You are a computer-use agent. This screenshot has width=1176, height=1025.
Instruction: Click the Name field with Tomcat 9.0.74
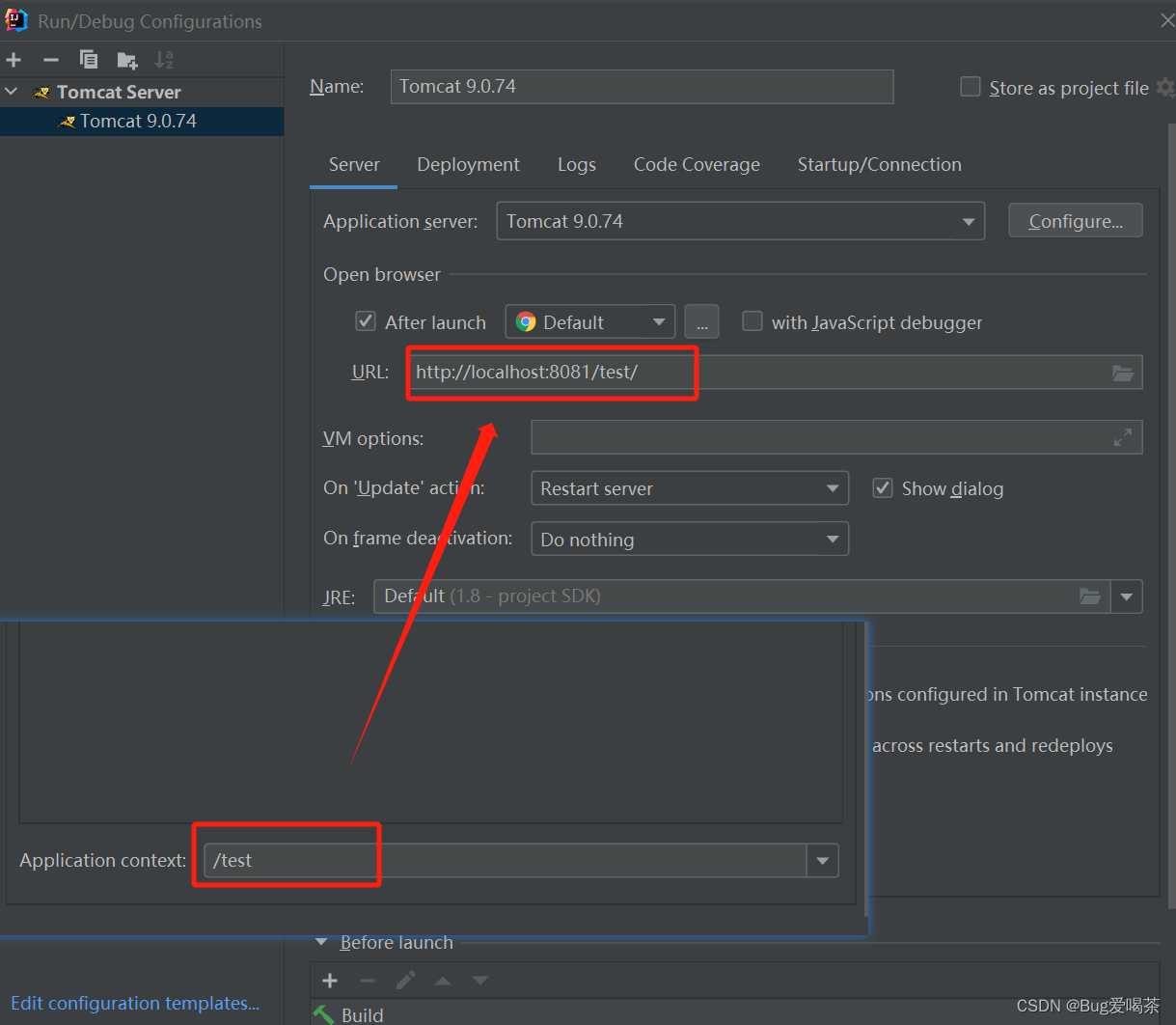[x=642, y=86]
